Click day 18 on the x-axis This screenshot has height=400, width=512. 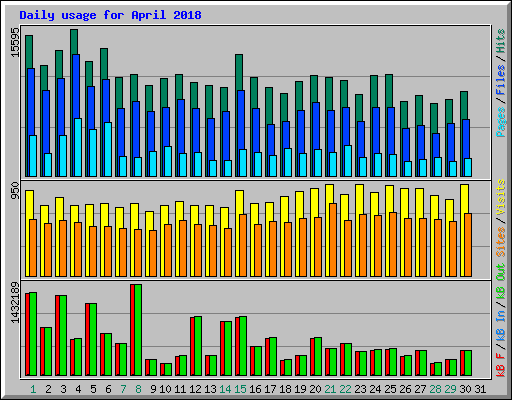pos(285,389)
